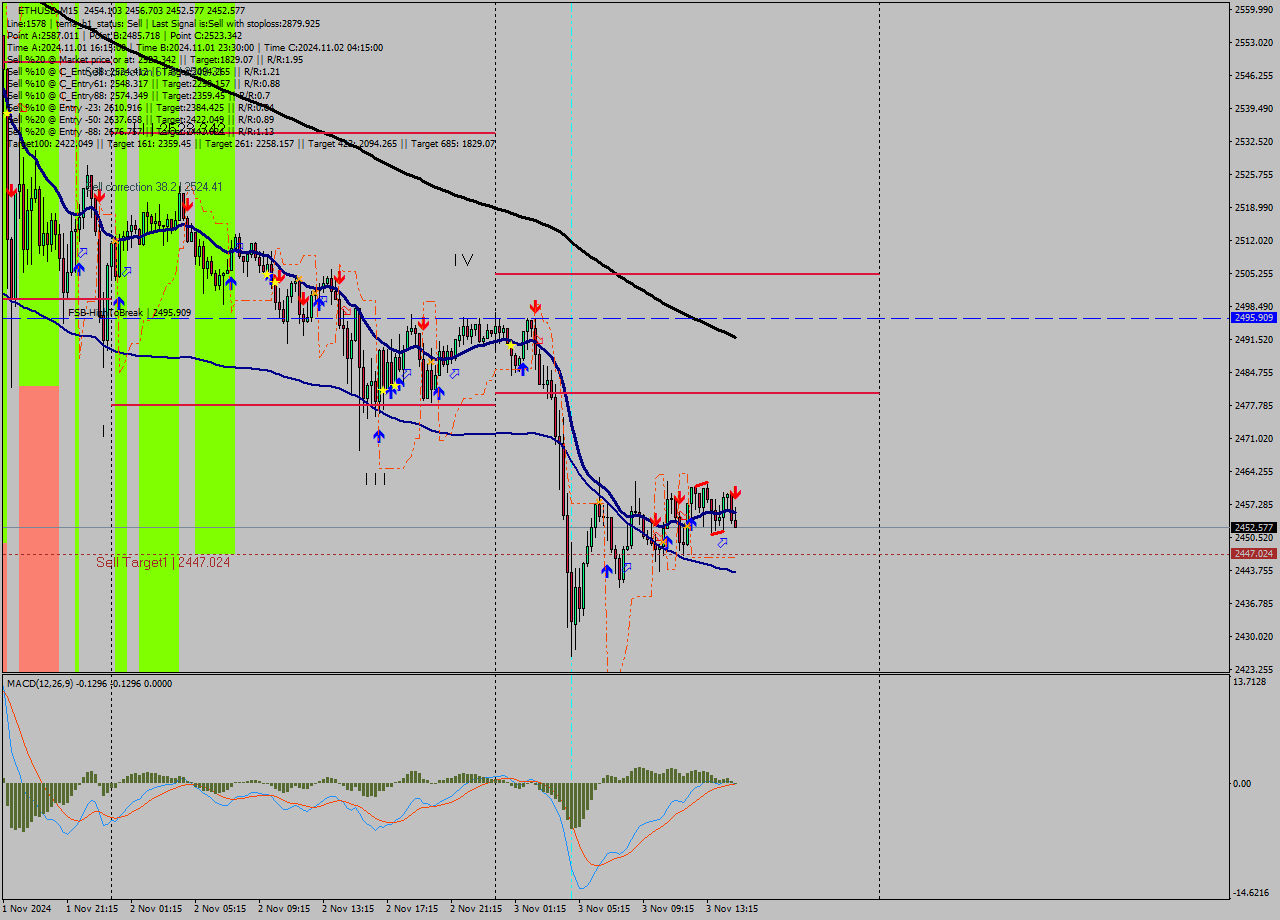The width and height of the screenshot is (1280, 920).
Task: Select the 'Sell %20 @ Entry -50' line
Action: 141,119
